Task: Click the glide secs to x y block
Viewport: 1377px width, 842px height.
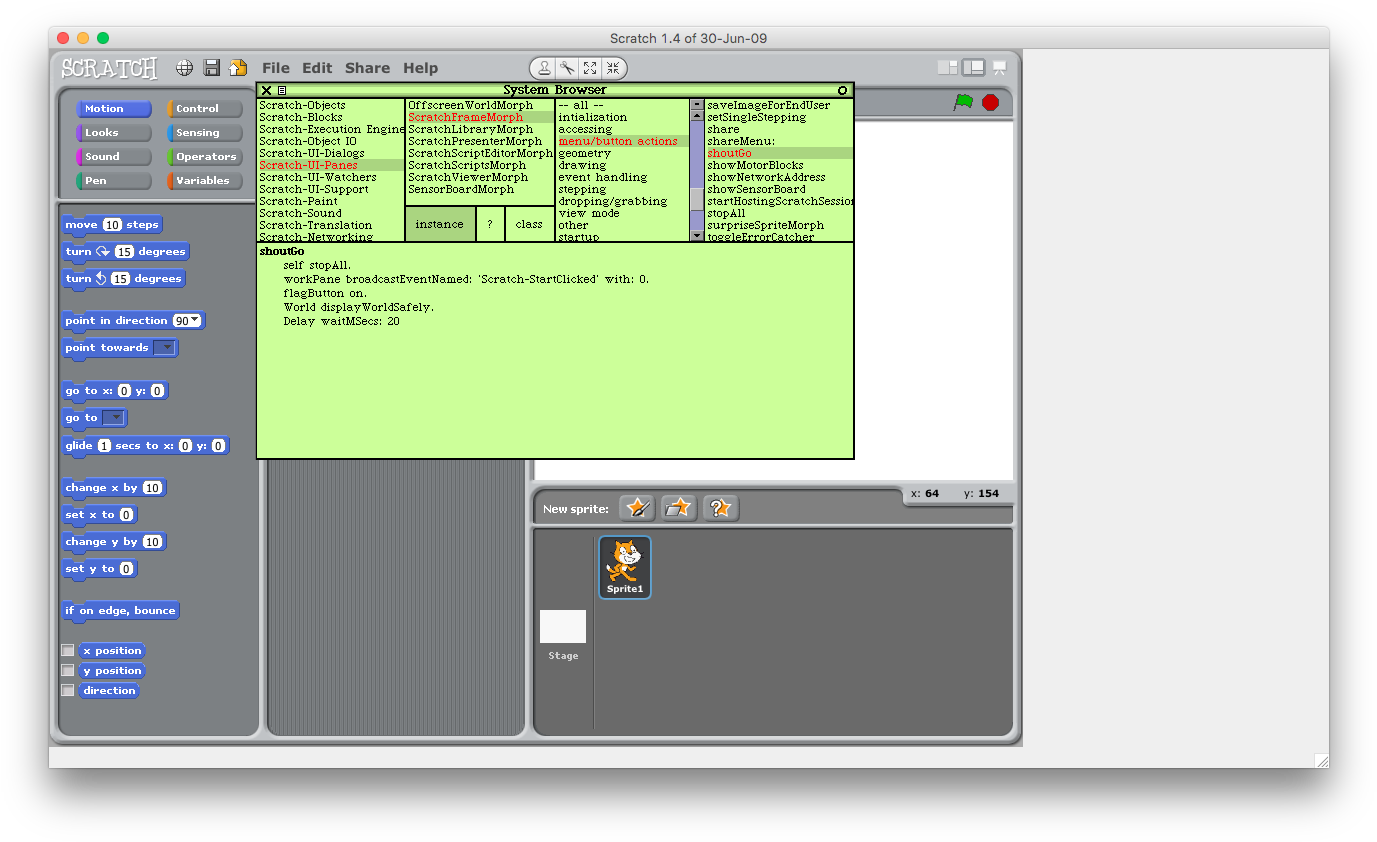Action: 145,446
